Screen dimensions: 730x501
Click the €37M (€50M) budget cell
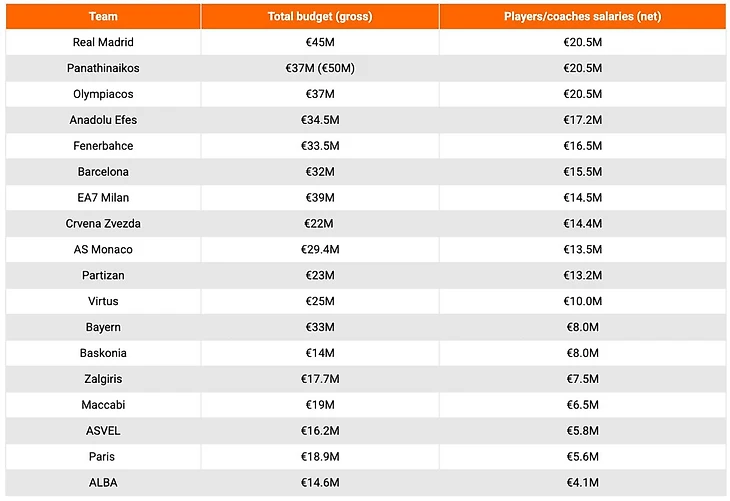click(x=321, y=68)
